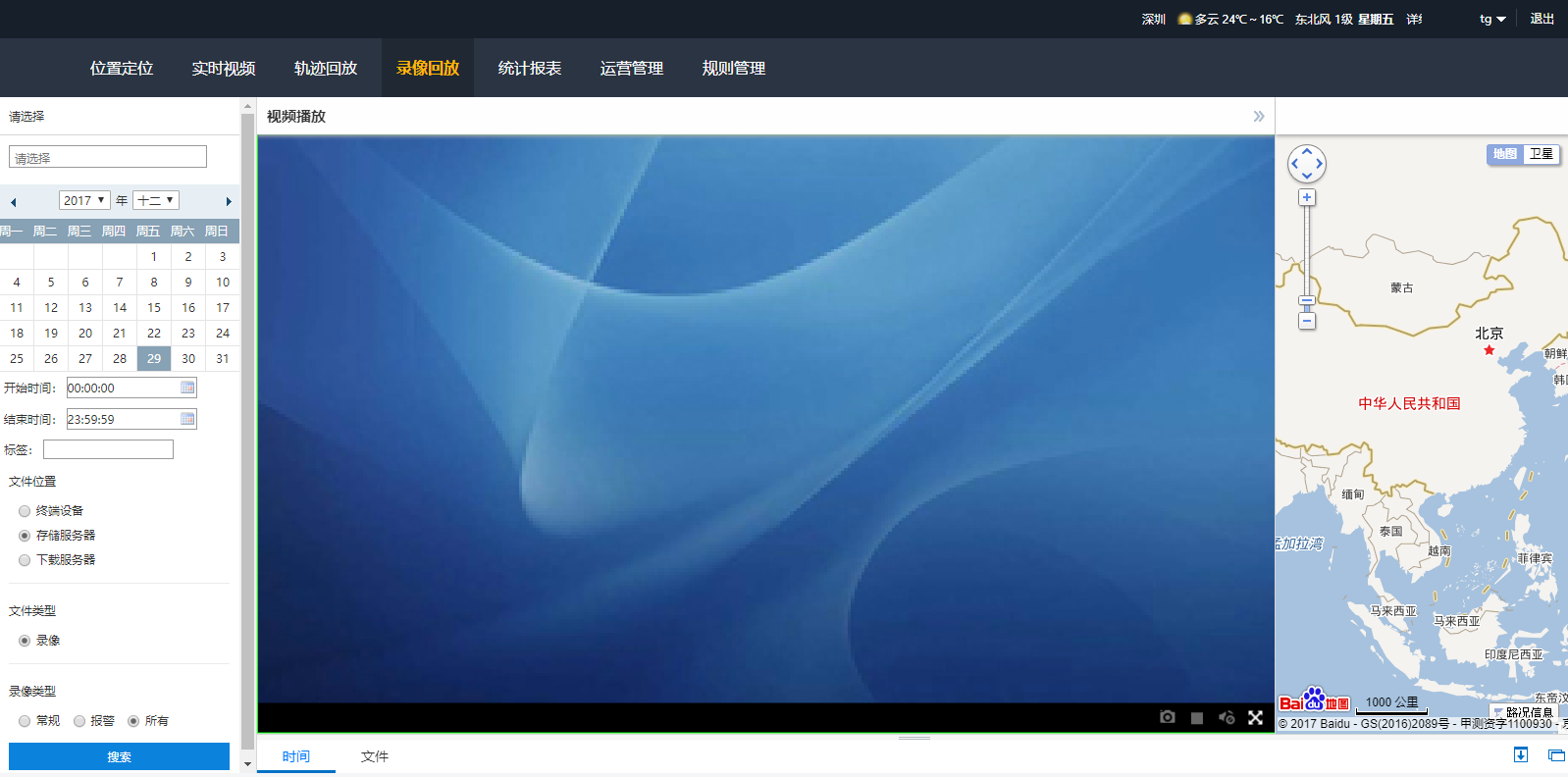Click the left panel scrollbar up arrow

(247, 106)
